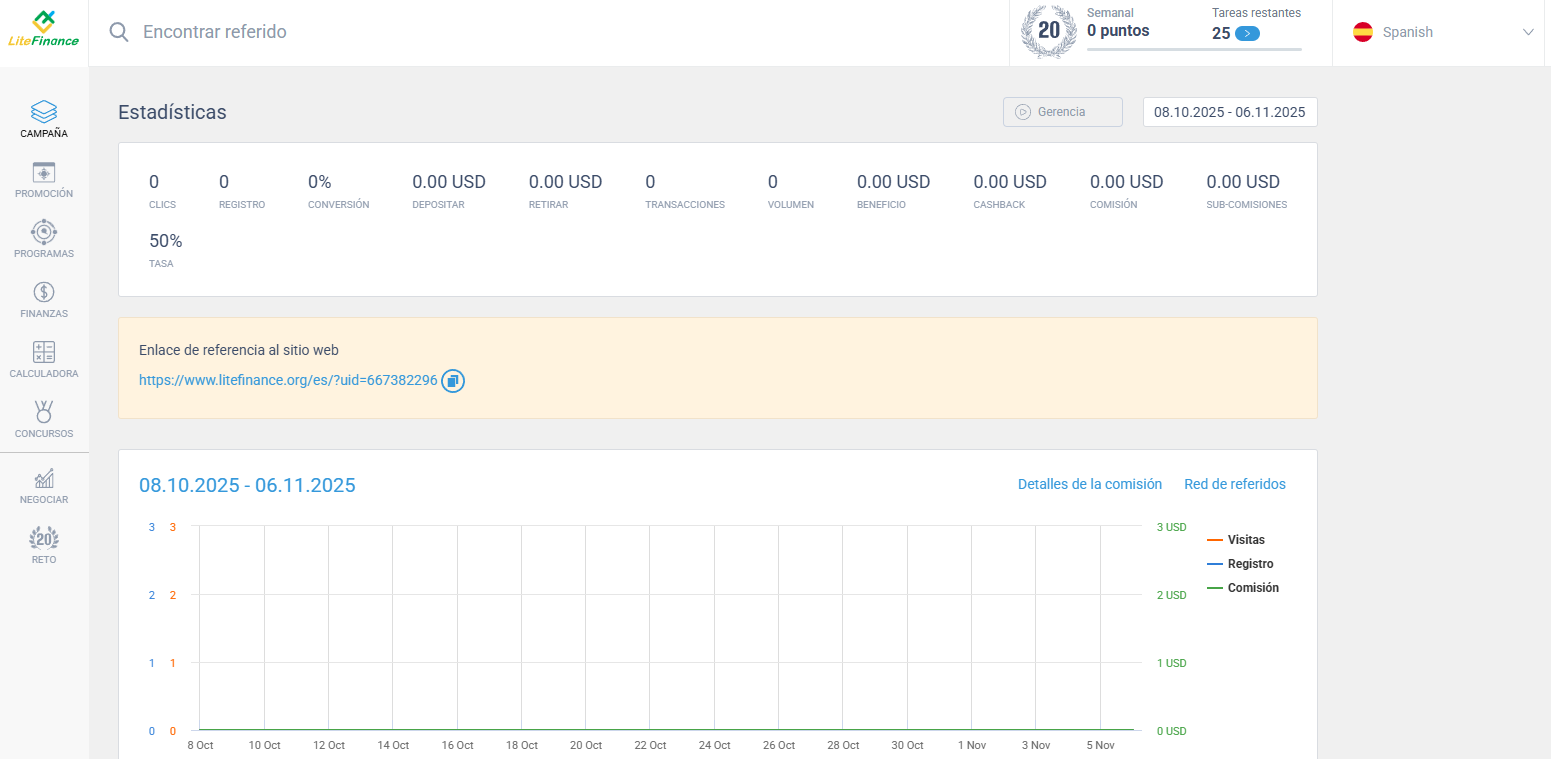Click the Sub-comisiones statistic
Screen dimensions: 1551x759
coord(1247,192)
